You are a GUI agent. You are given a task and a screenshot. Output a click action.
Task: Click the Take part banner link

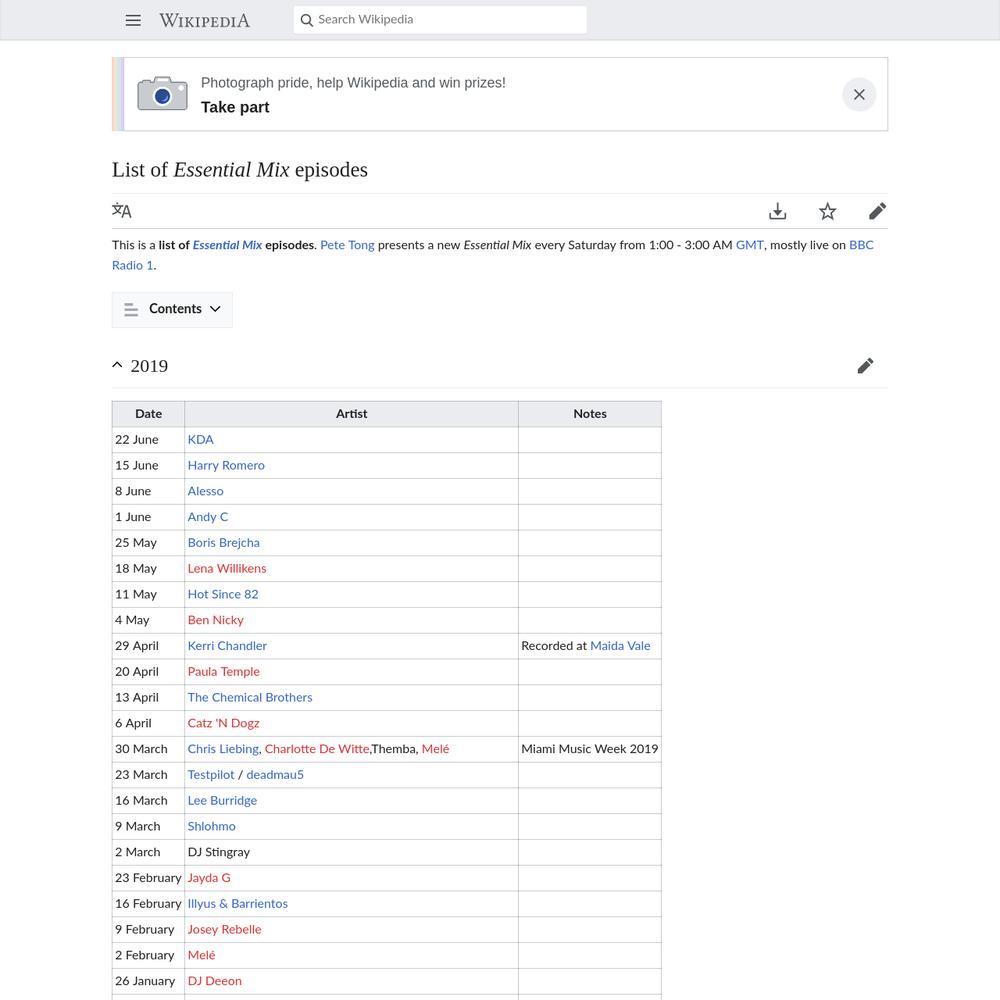[x=235, y=107]
